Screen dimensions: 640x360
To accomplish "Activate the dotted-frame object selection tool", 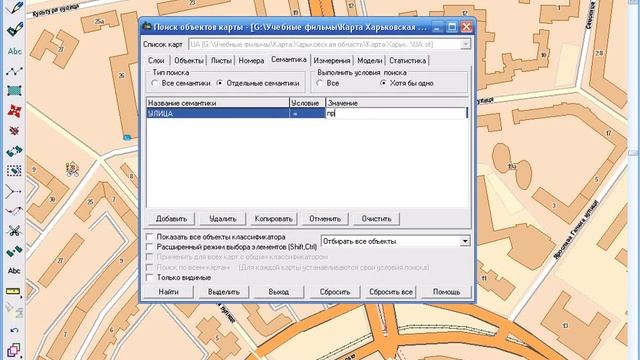I will (14, 171).
